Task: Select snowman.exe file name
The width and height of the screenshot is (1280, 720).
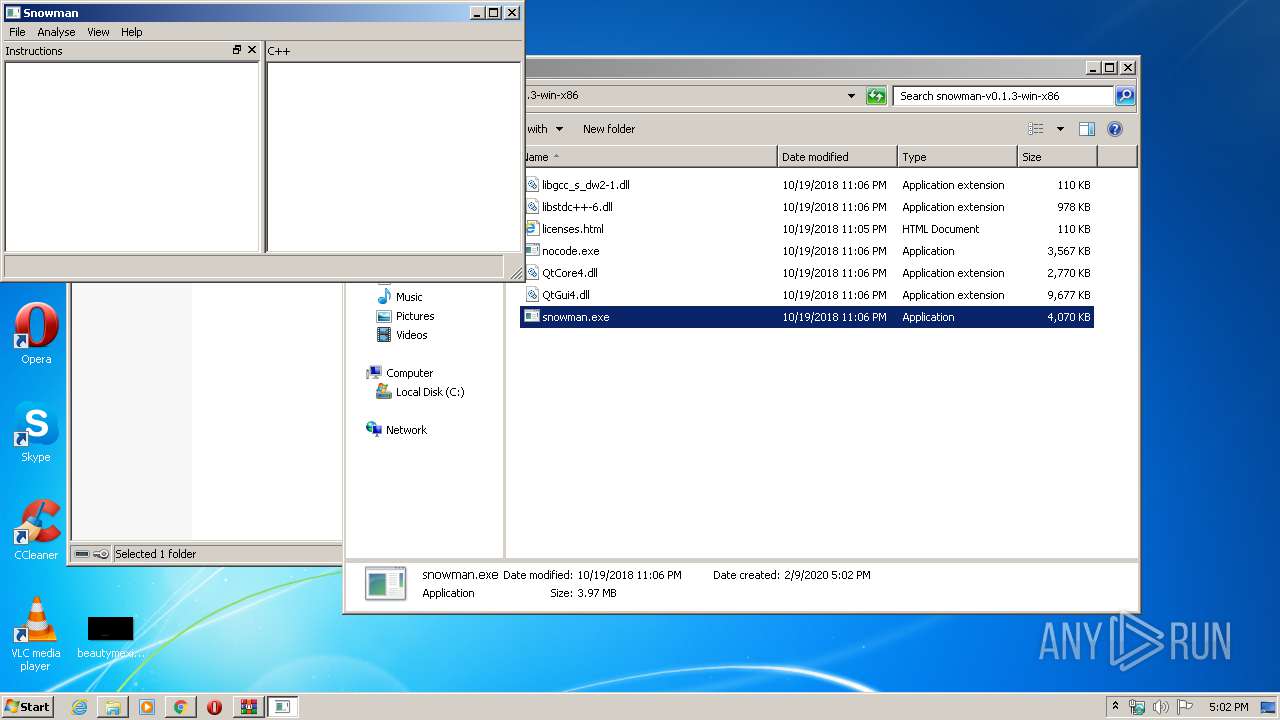Action: (575, 317)
